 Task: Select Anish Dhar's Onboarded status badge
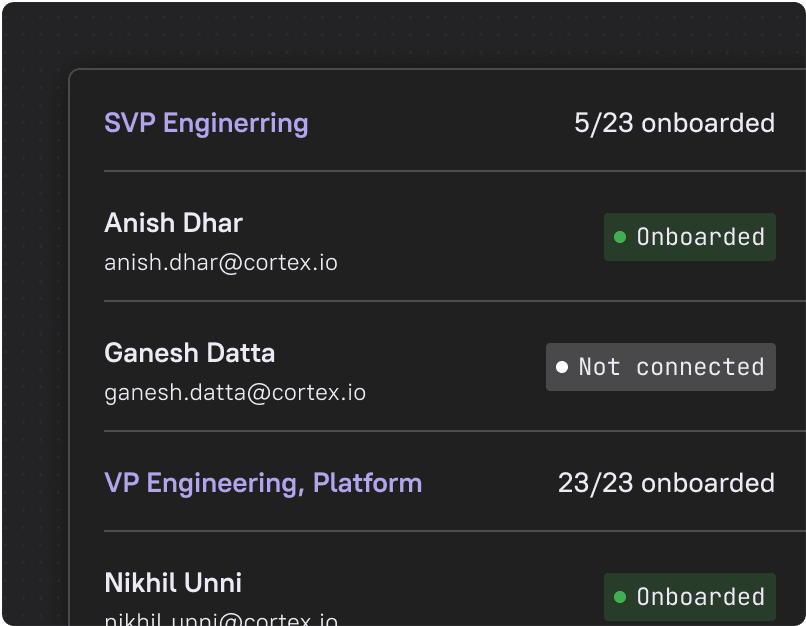tap(690, 237)
